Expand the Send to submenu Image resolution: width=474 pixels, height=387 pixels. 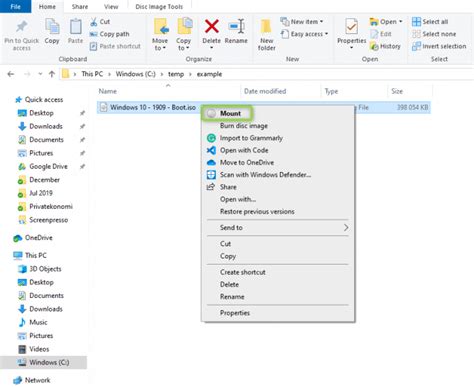coord(278,228)
